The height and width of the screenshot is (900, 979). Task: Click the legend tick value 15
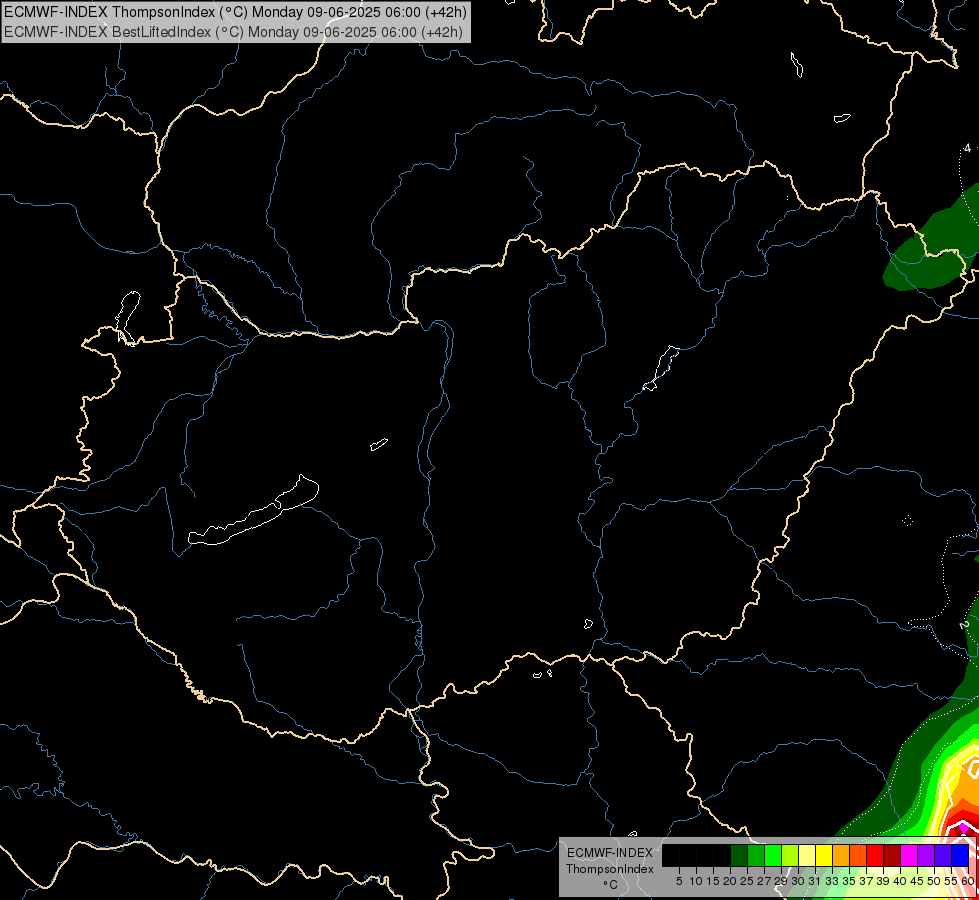(713, 881)
